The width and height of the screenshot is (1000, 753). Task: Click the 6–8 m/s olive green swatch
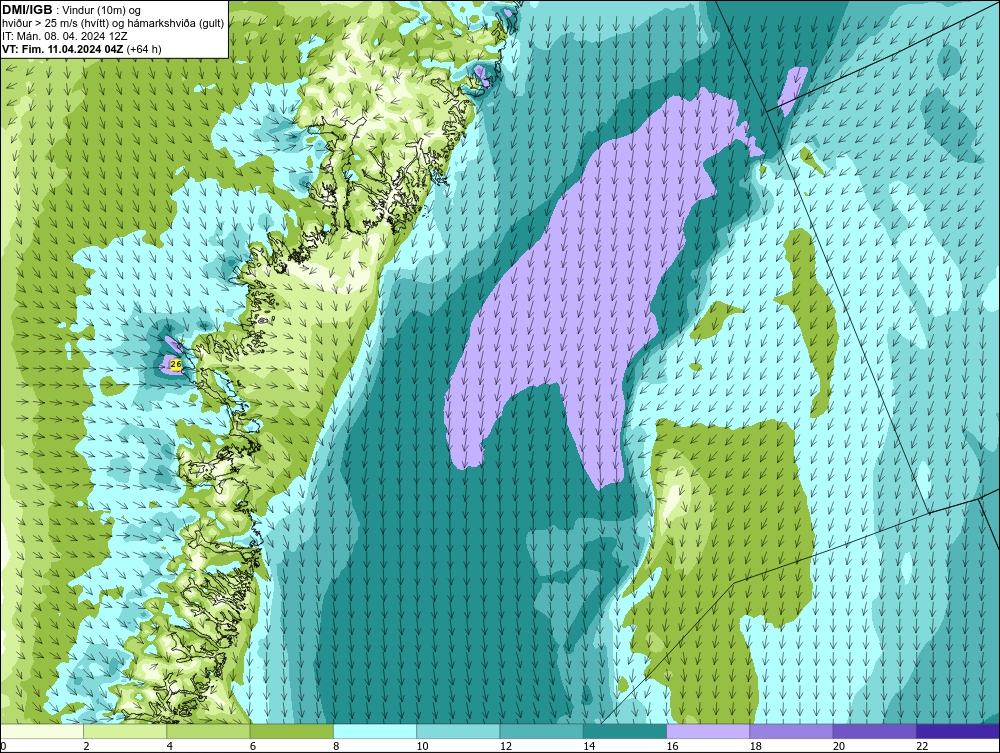click(291, 731)
